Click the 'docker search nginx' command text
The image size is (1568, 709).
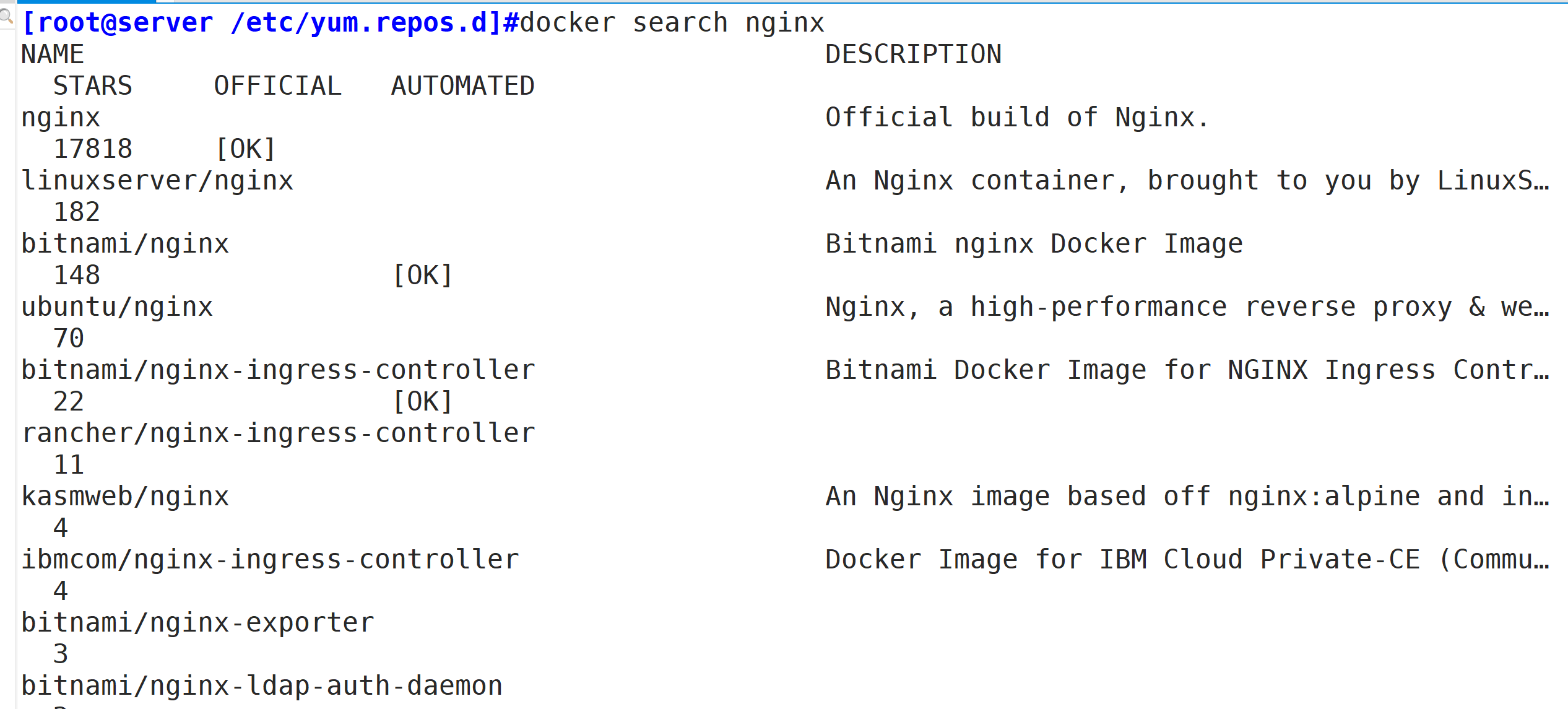click(672, 23)
